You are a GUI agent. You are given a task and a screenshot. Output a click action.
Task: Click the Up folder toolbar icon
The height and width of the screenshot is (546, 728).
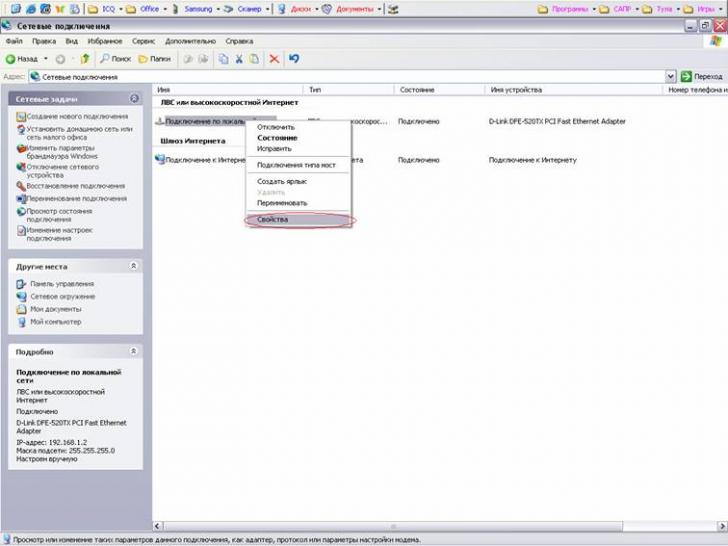(85, 59)
